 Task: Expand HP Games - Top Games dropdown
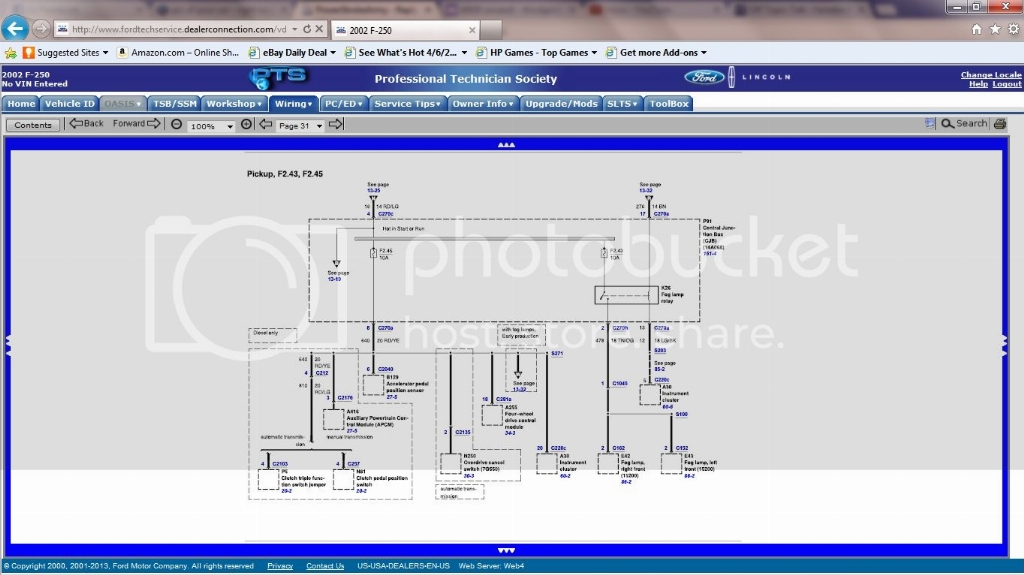594,53
